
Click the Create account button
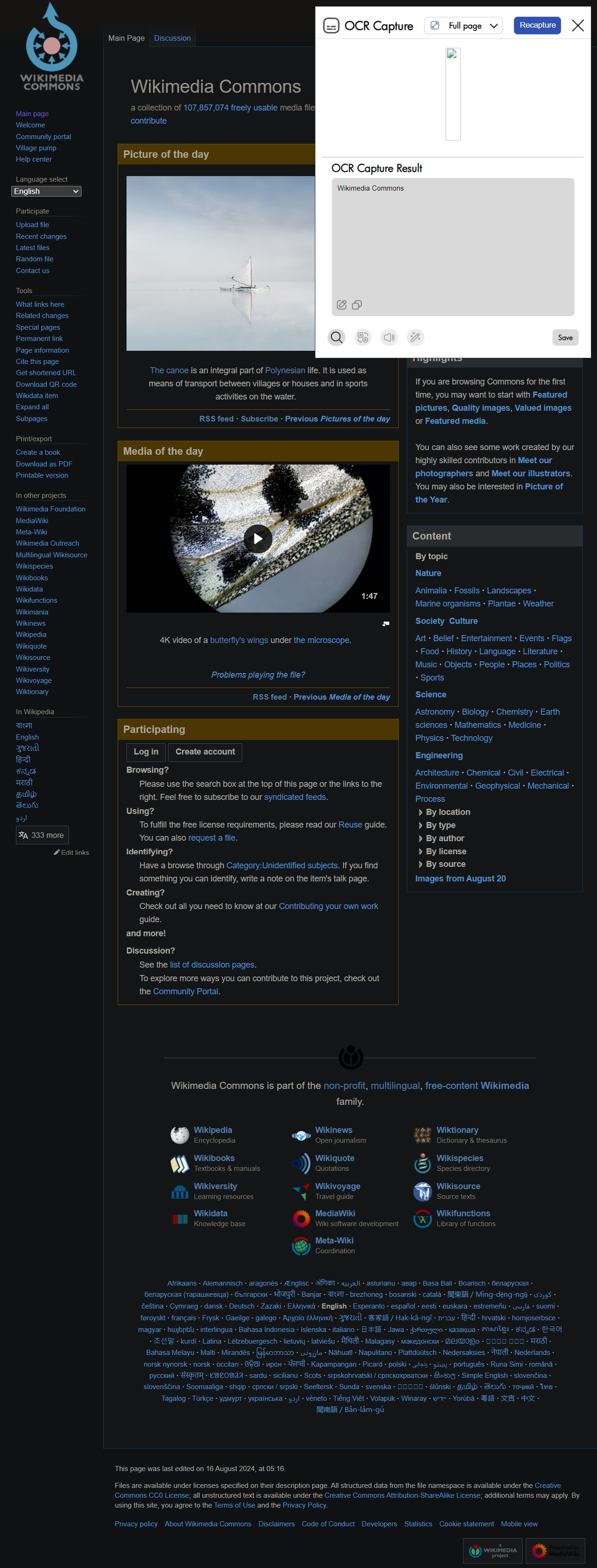[205, 752]
